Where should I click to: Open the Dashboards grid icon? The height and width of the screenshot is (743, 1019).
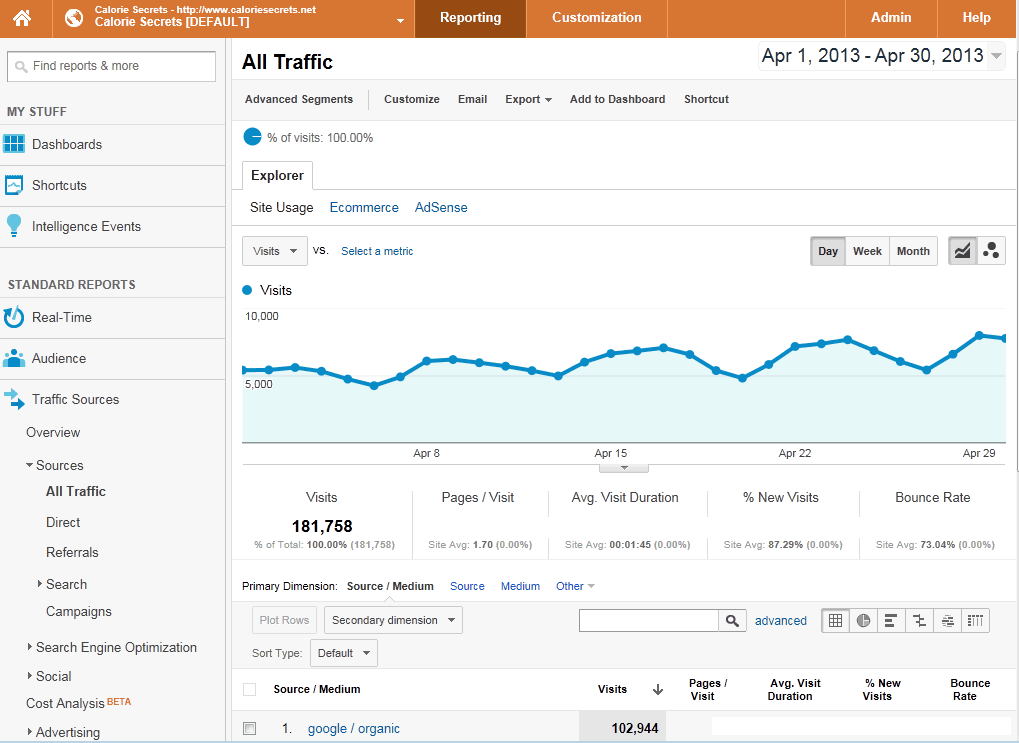pyautogui.click(x=14, y=144)
